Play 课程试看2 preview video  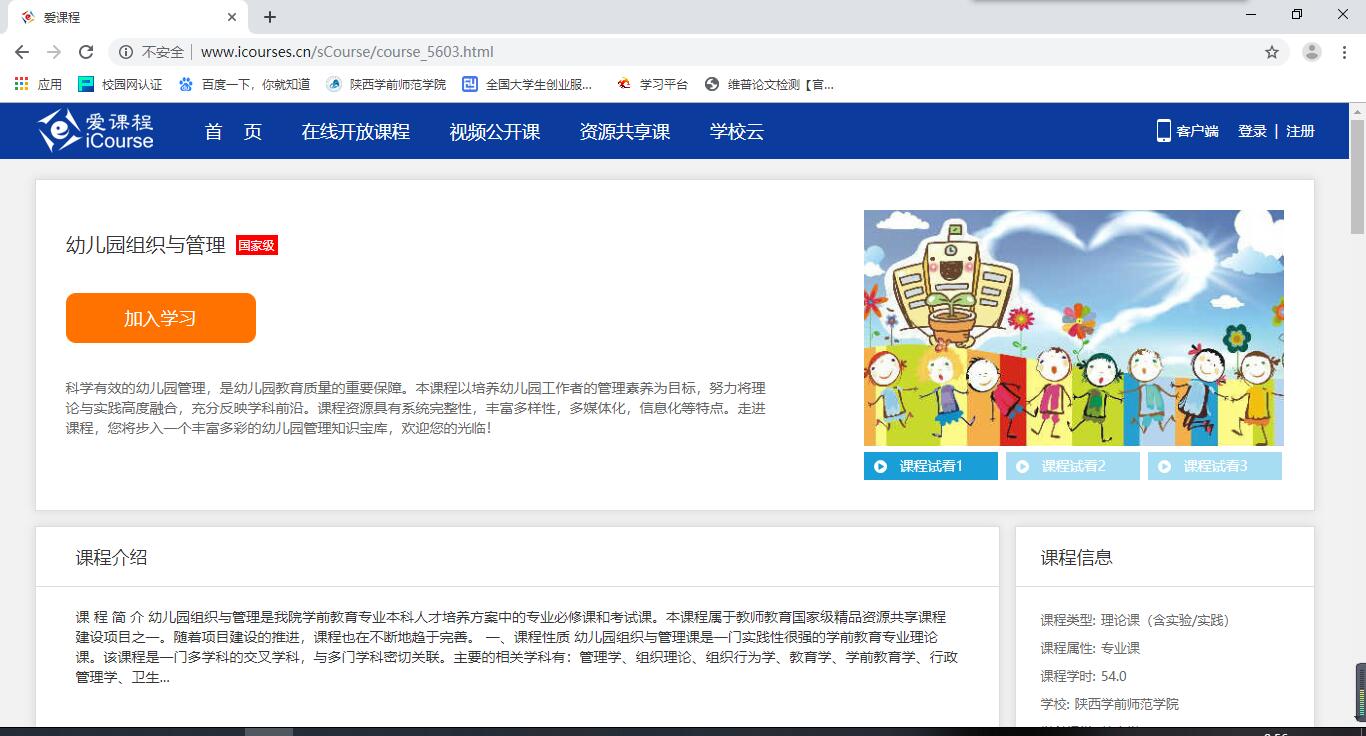click(1072, 466)
